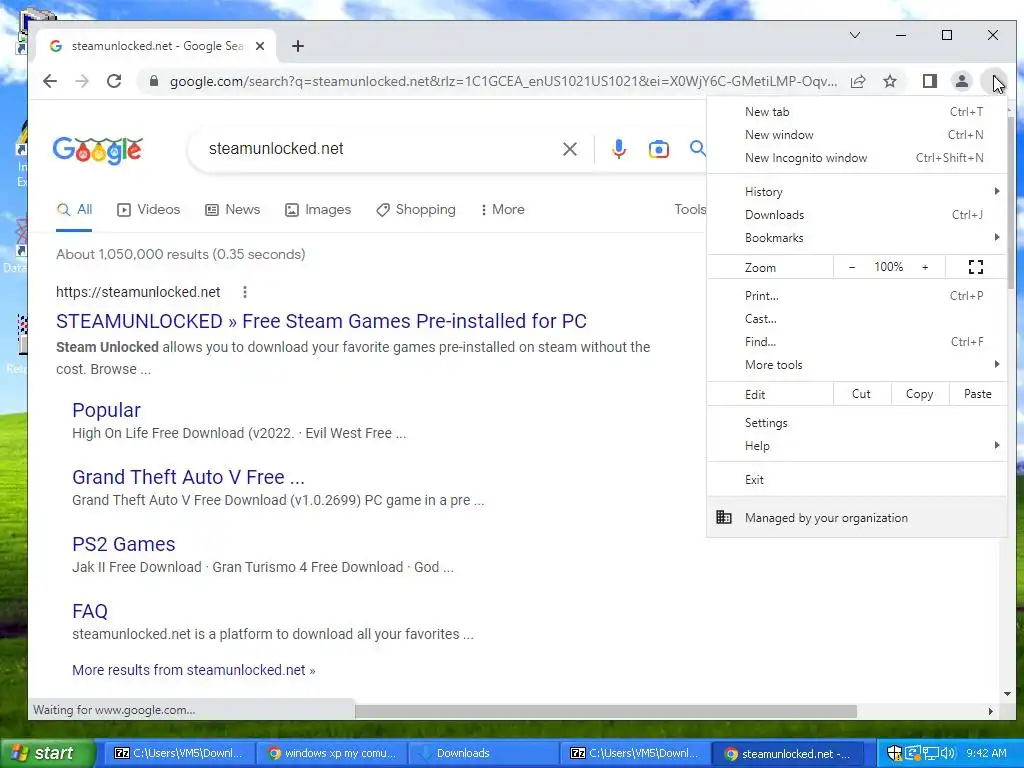This screenshot has height=768, width=1024.
Task: Expand the Help submenu
Action: pos(857,445)
